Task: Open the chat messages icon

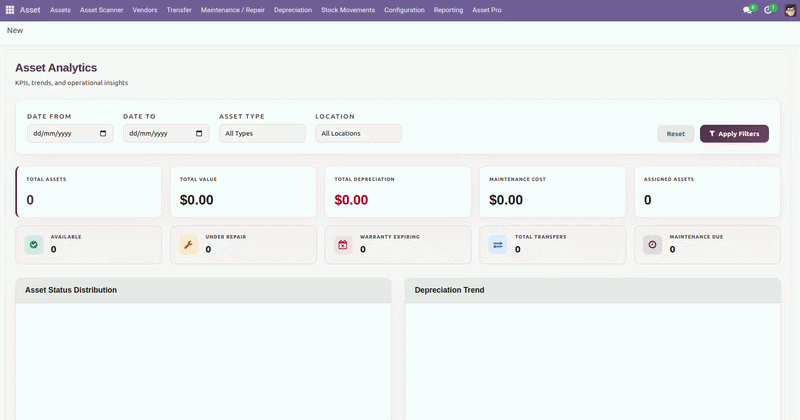Action: (x=748, y=10)
